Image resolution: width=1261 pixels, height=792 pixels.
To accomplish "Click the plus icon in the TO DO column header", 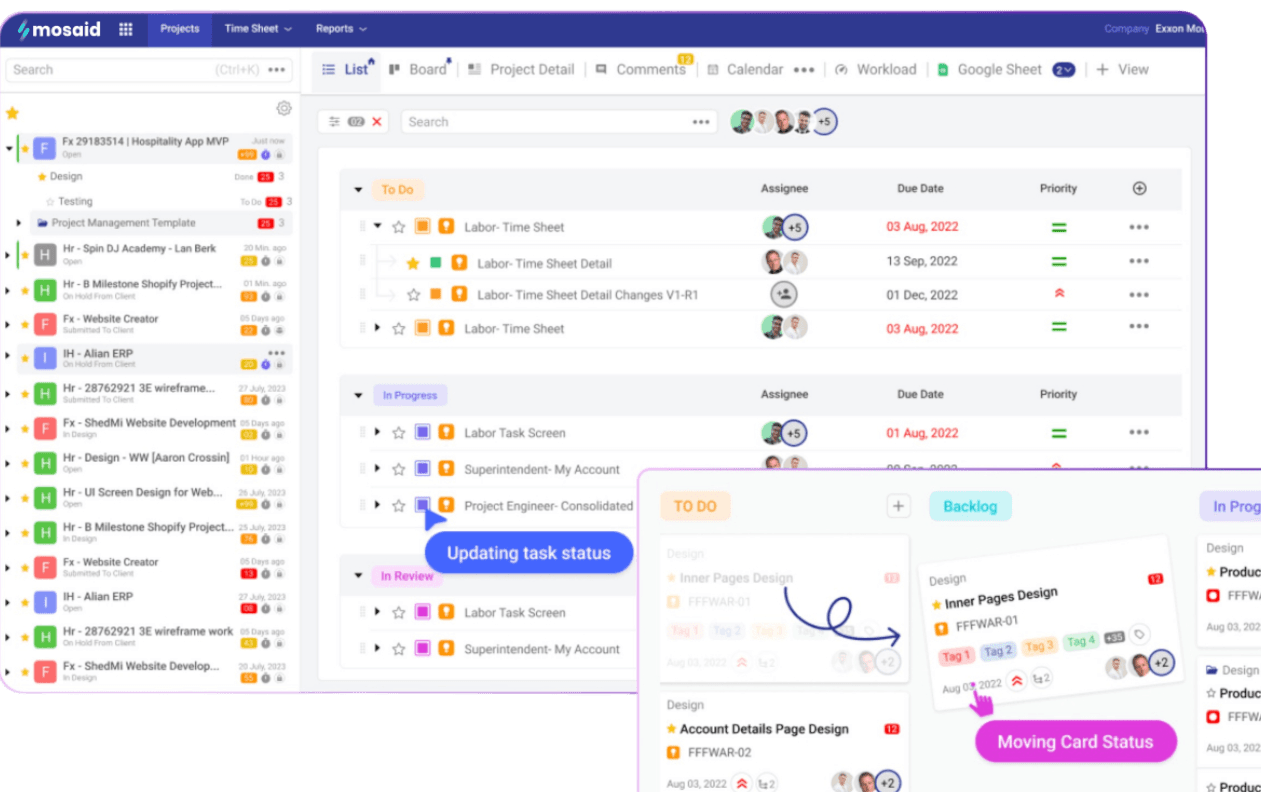I will tap(898, 506).
